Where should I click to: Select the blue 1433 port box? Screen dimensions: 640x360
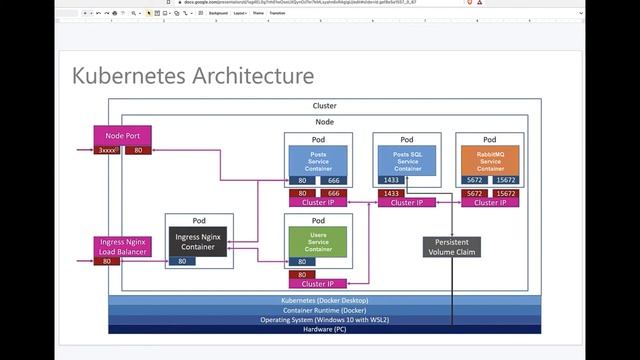(x=391, y=180)
